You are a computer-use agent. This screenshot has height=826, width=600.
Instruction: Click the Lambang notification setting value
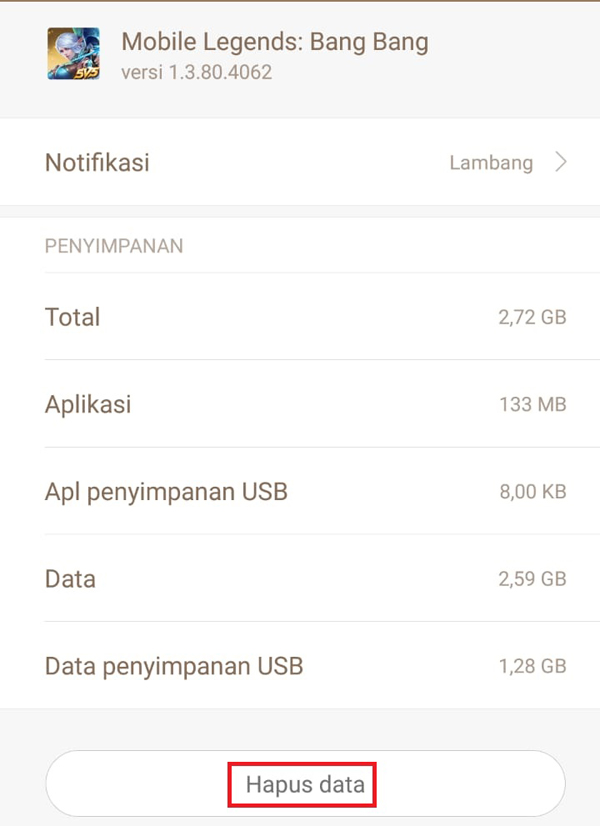(x=491, y=163)
